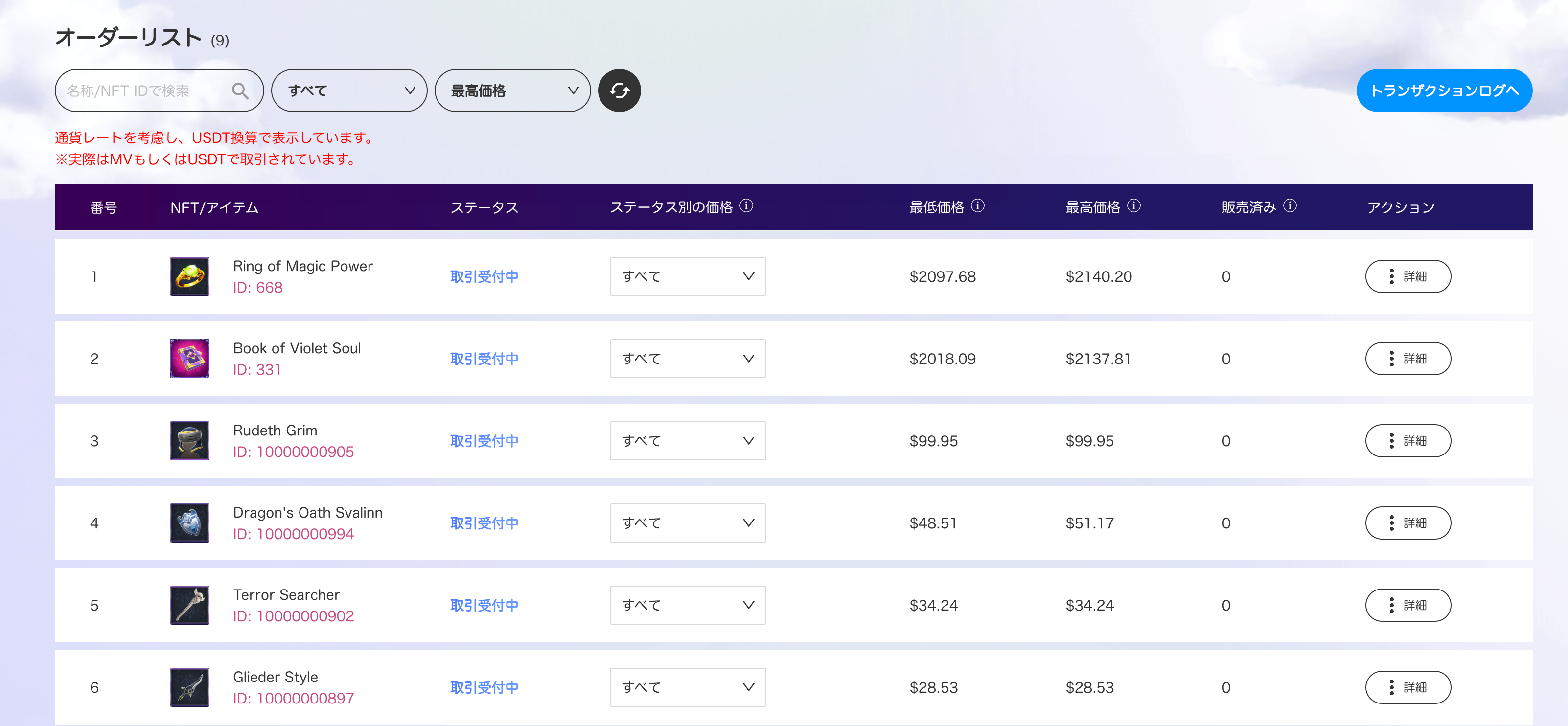Click the refresh icon button

click(x=619, y=91)
